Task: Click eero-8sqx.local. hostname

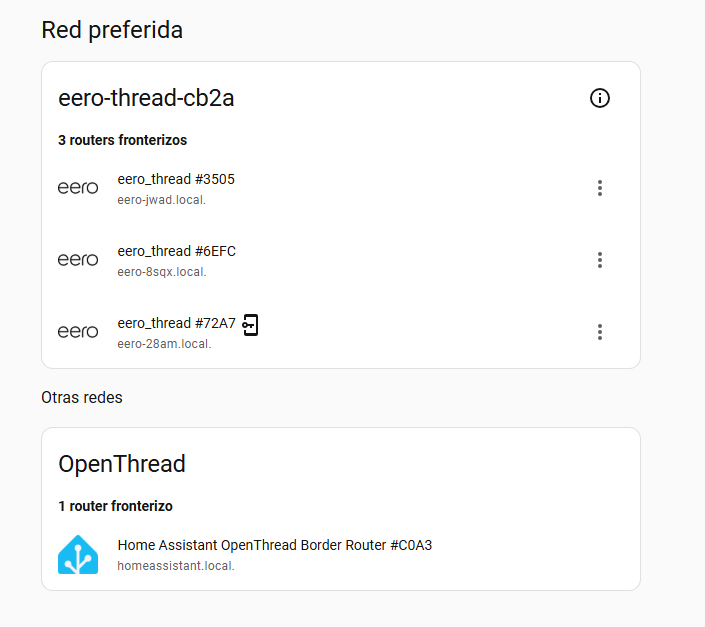Action: pos(162,272)
